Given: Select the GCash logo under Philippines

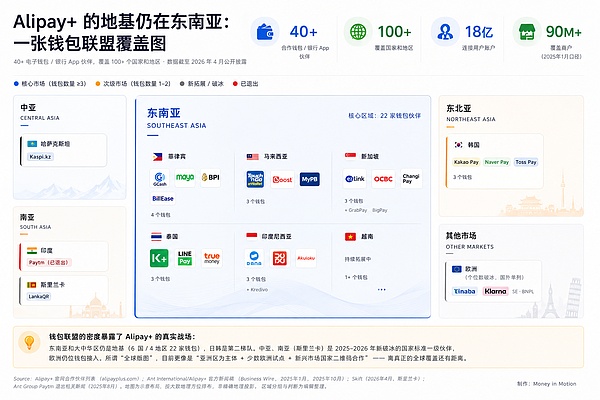Looking at the screenshot, I should (x=160, y=178).
